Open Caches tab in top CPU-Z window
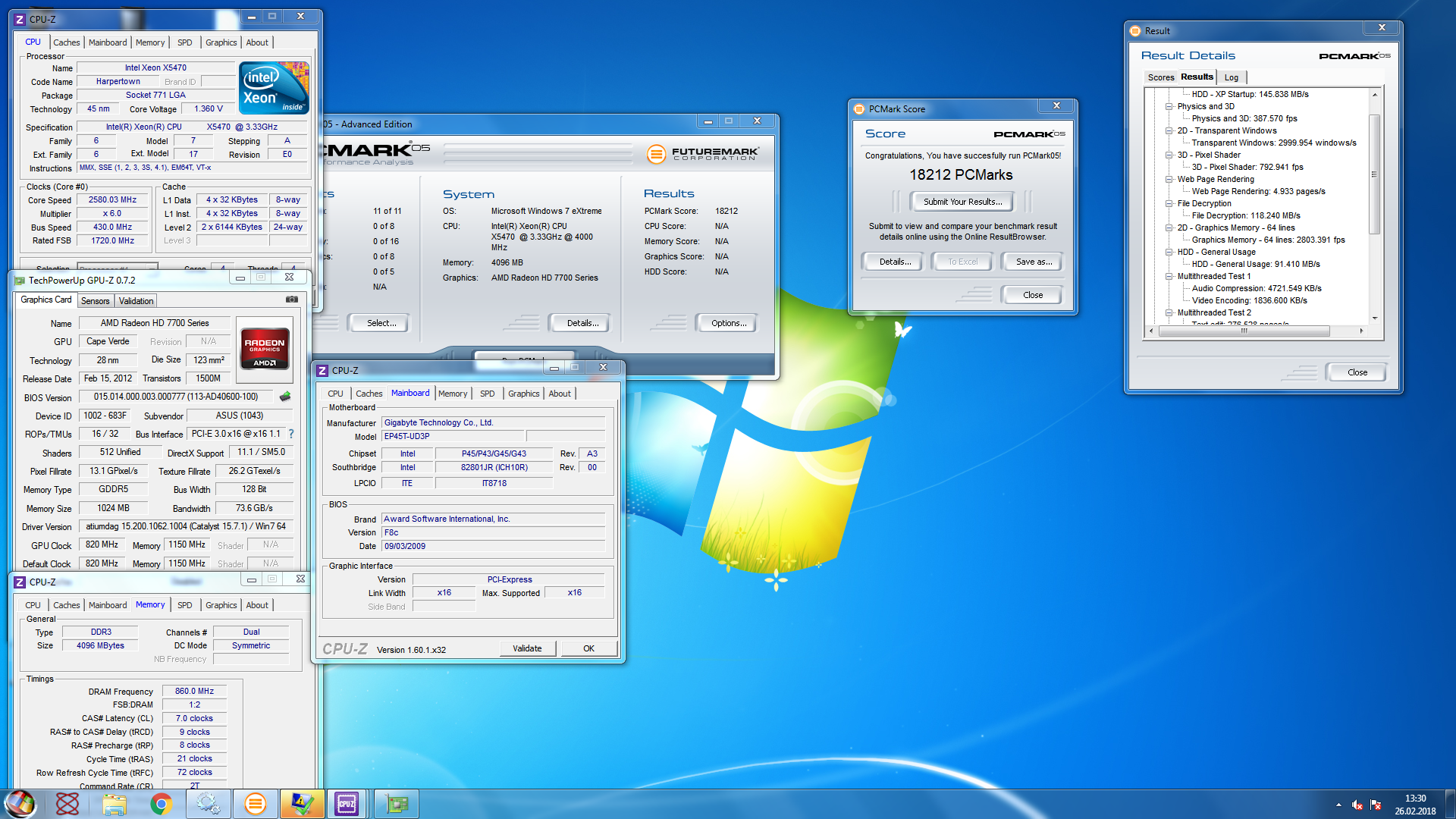This screenshot has width=1456, height=819. (67, 42)
